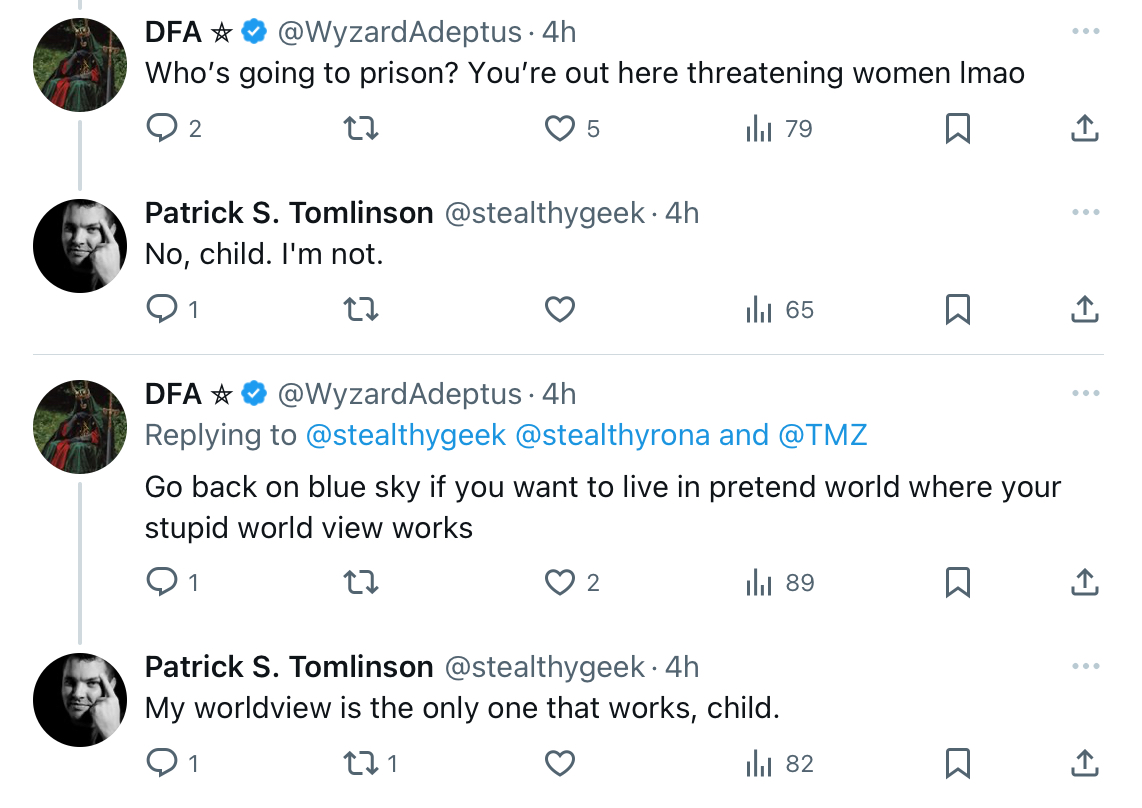Image resolution: width=1142 pixels, height=808 pixels.
Task: Open more options on "No, child. I'm not." tweet
Action: (x=1085, y=212)
